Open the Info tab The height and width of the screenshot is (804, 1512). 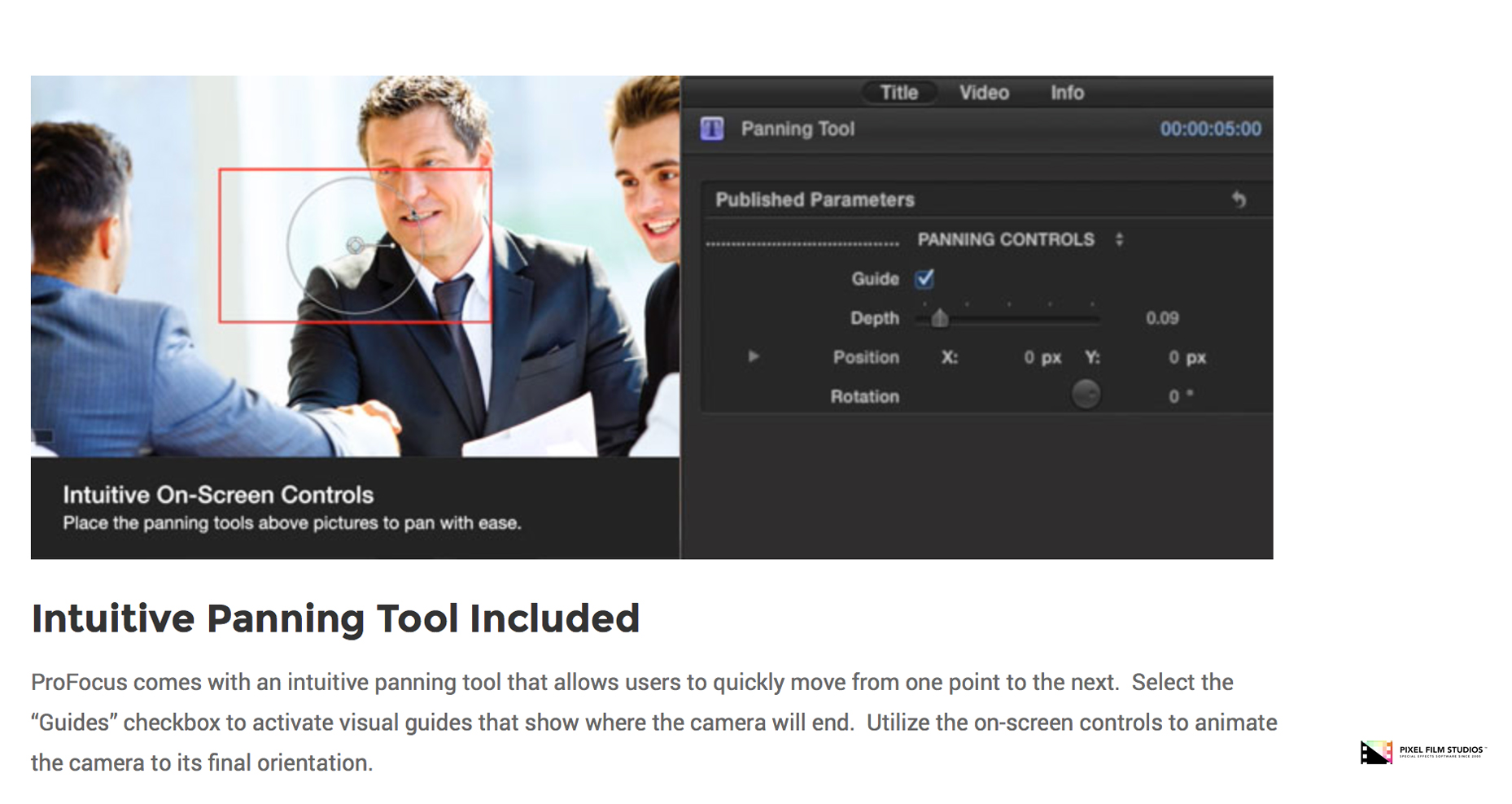point(1066,93)
